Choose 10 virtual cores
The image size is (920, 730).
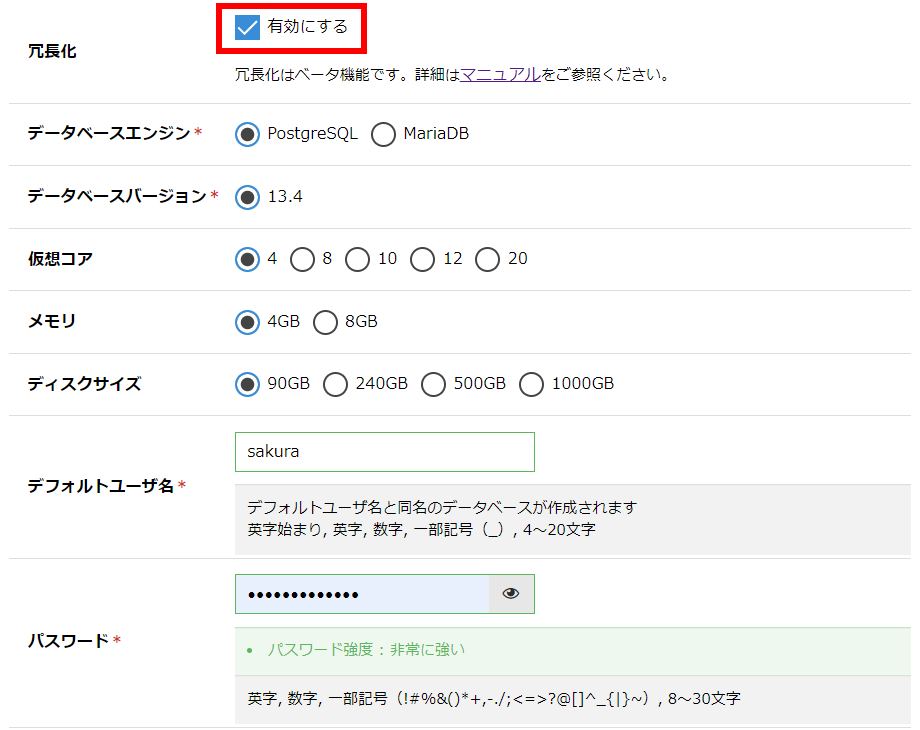[357, 259]
